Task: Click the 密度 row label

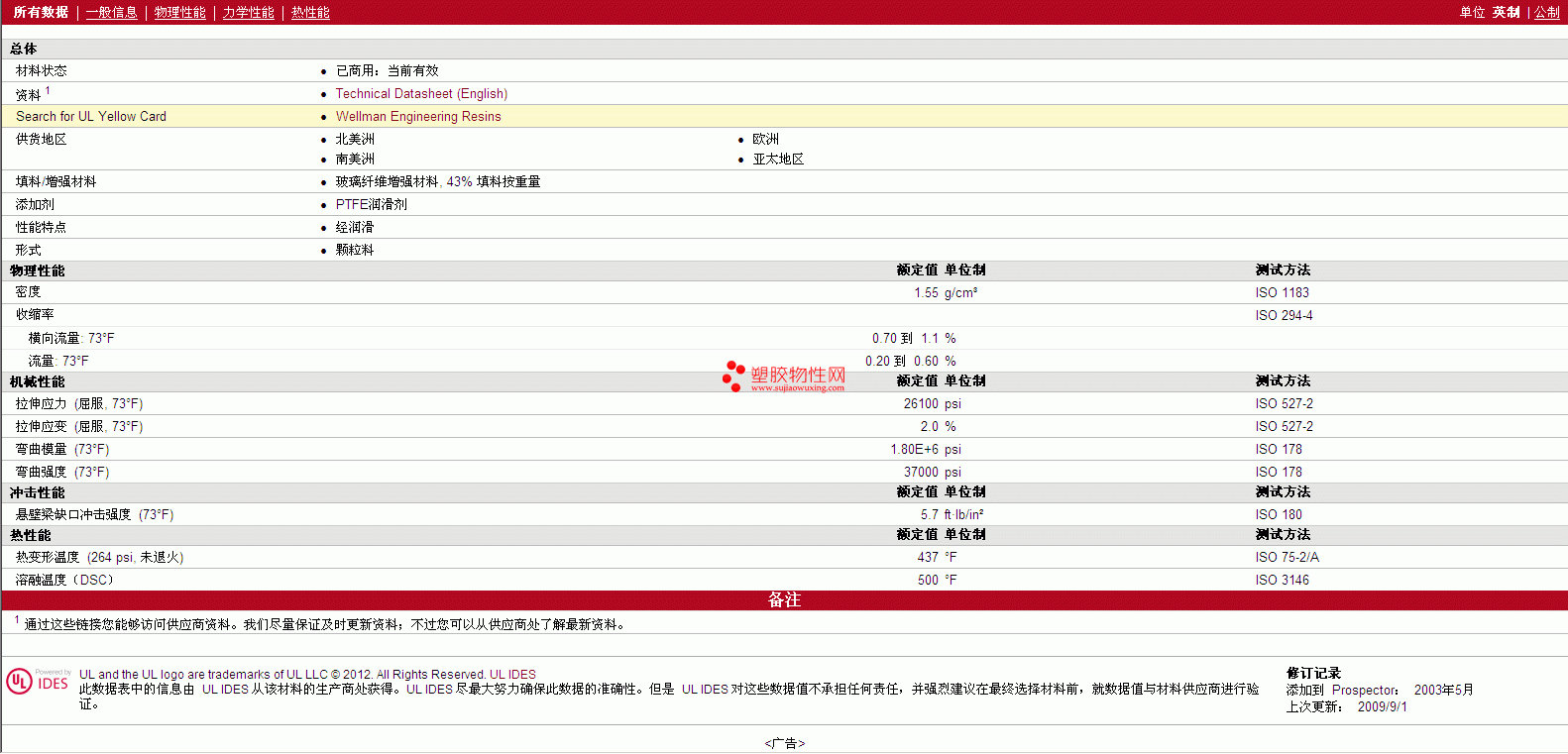Action: 28,291
